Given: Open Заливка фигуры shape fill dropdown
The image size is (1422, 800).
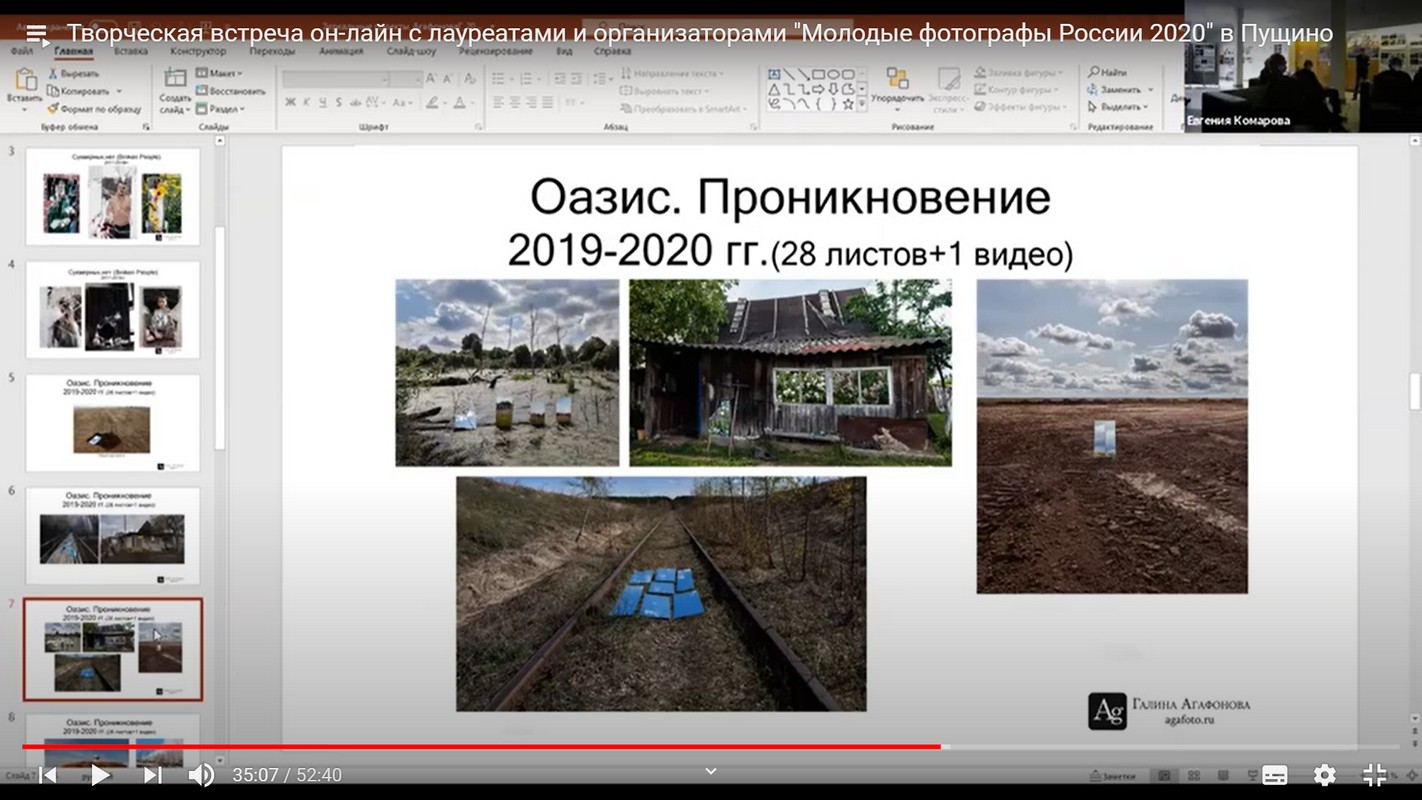Looking at the screenshot, I should [x=1019, y=73].
